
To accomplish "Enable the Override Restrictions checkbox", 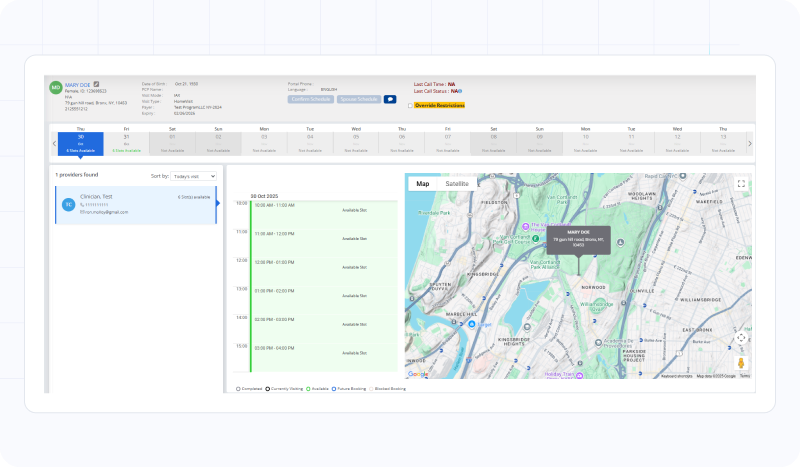I will click(410, 105).
